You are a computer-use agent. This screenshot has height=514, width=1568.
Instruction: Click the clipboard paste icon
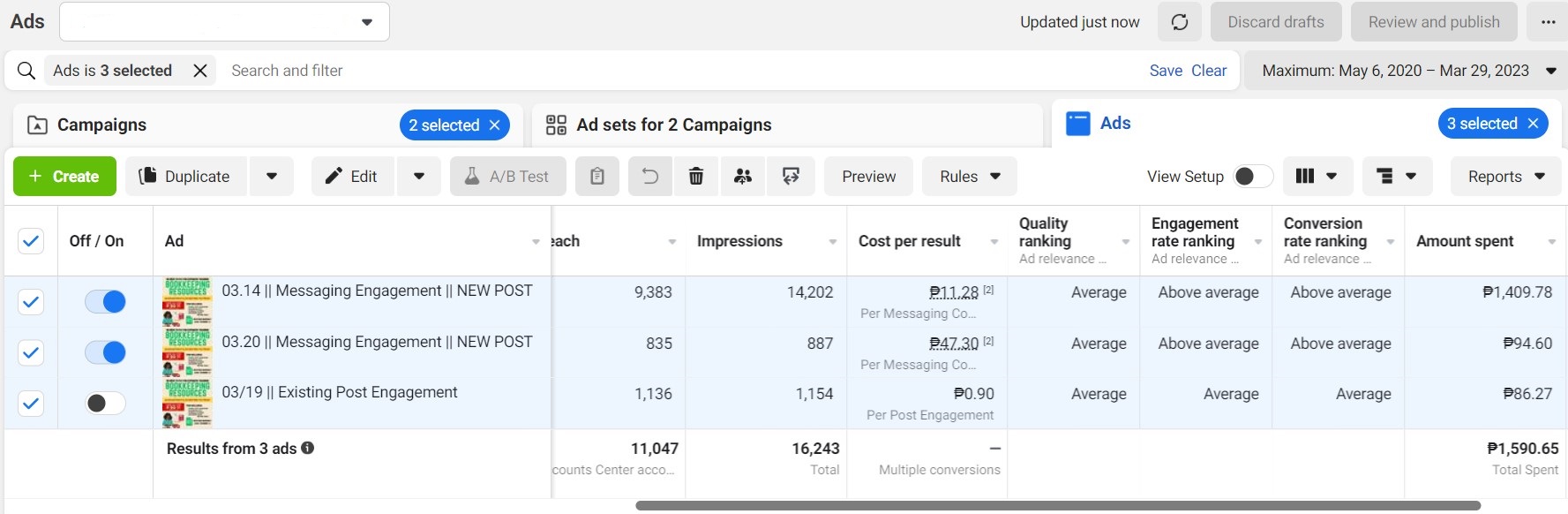[x=597, y=177]
